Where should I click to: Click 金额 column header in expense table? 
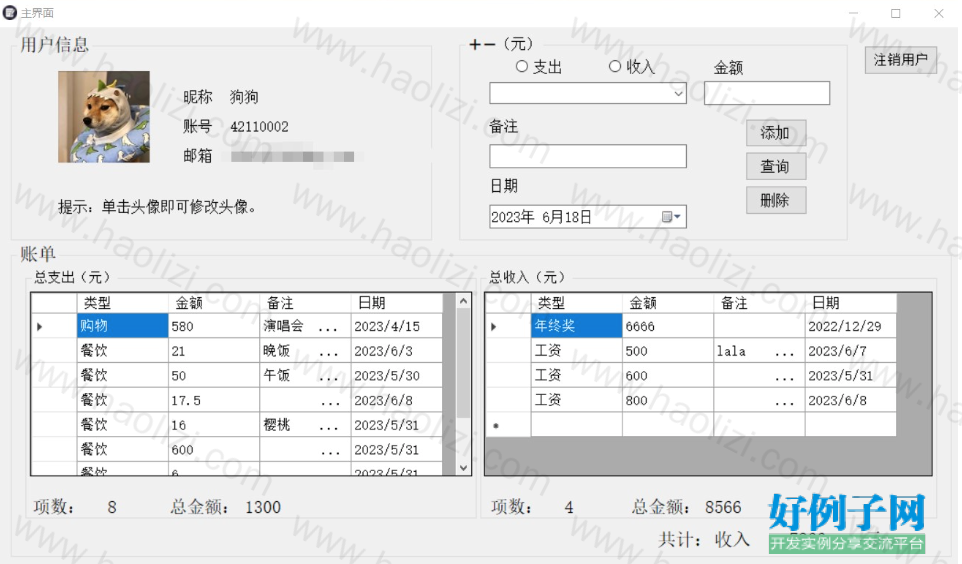[x=214, y=303]
